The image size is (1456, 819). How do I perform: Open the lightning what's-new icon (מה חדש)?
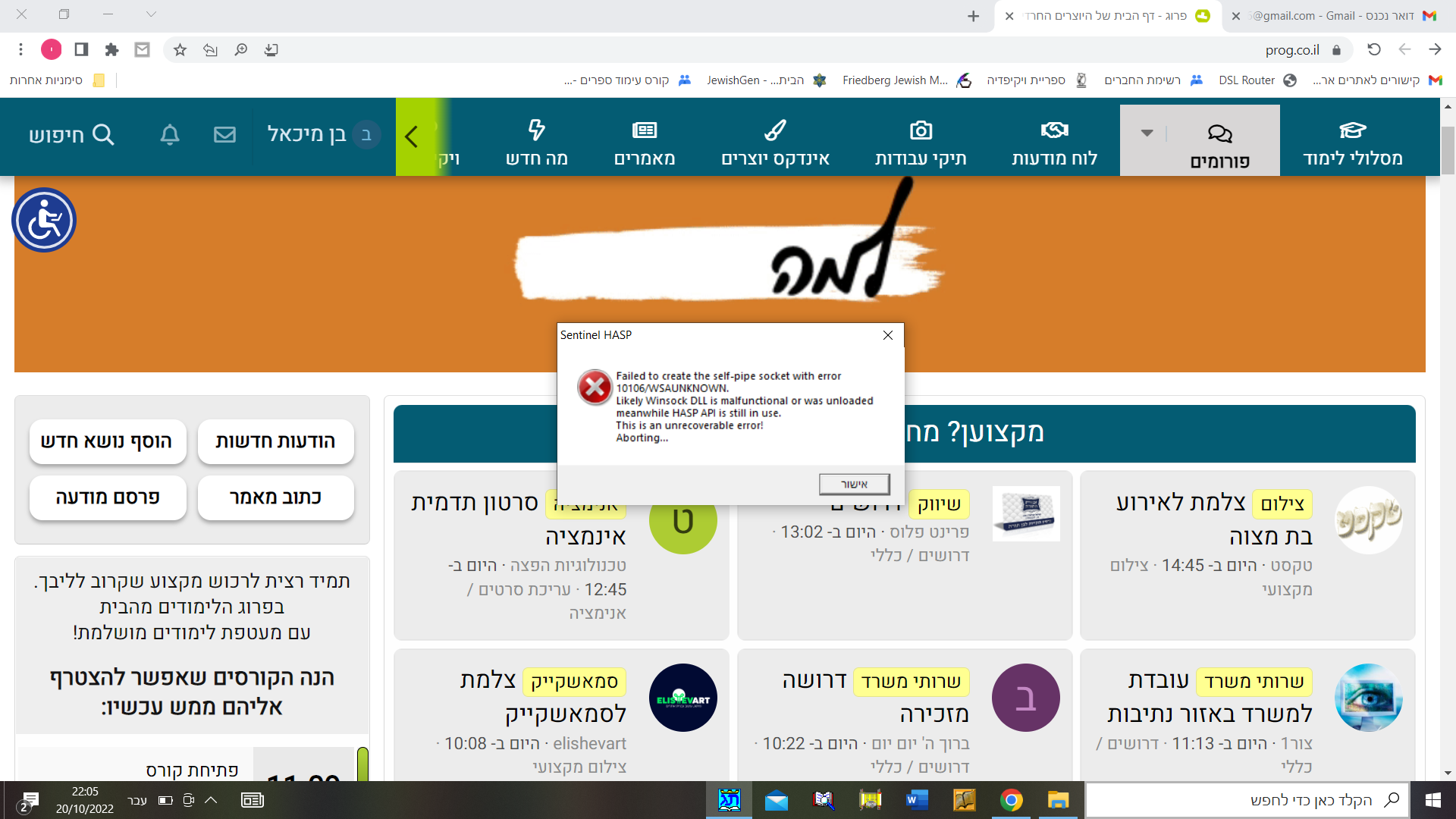[x=536, y=130]
